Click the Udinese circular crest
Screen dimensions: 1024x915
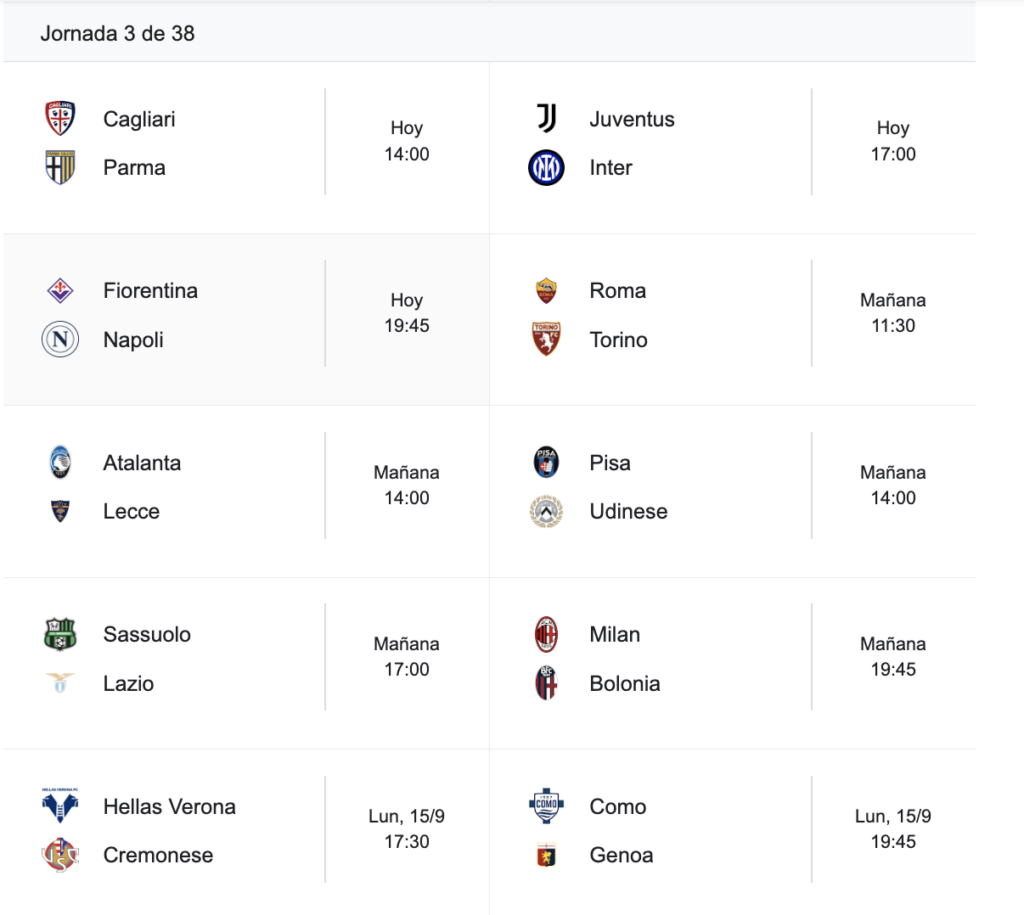(x=546, y=512)
